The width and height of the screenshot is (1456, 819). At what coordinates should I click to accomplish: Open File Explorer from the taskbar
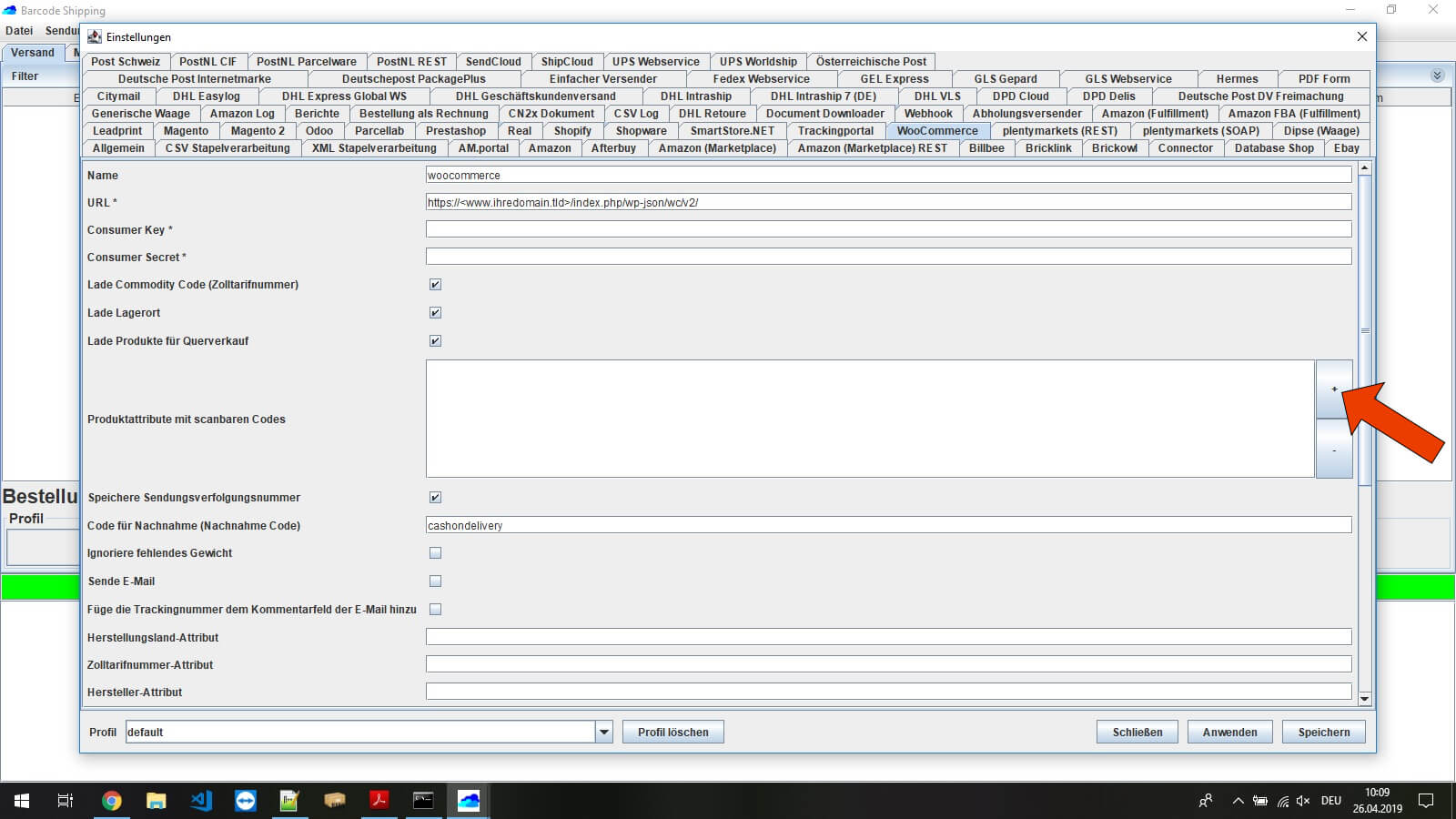pos(157,801)
